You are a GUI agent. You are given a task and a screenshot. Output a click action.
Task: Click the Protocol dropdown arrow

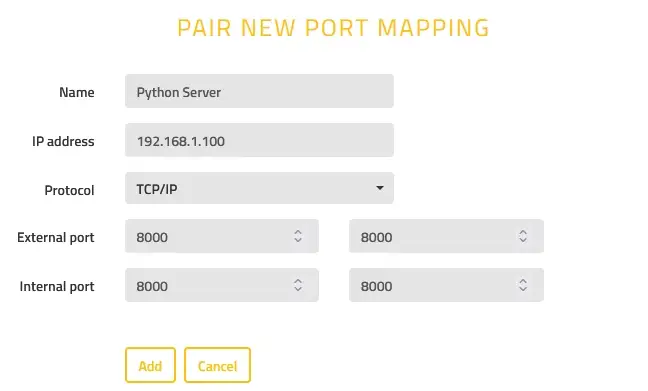(x=379, y=188)
